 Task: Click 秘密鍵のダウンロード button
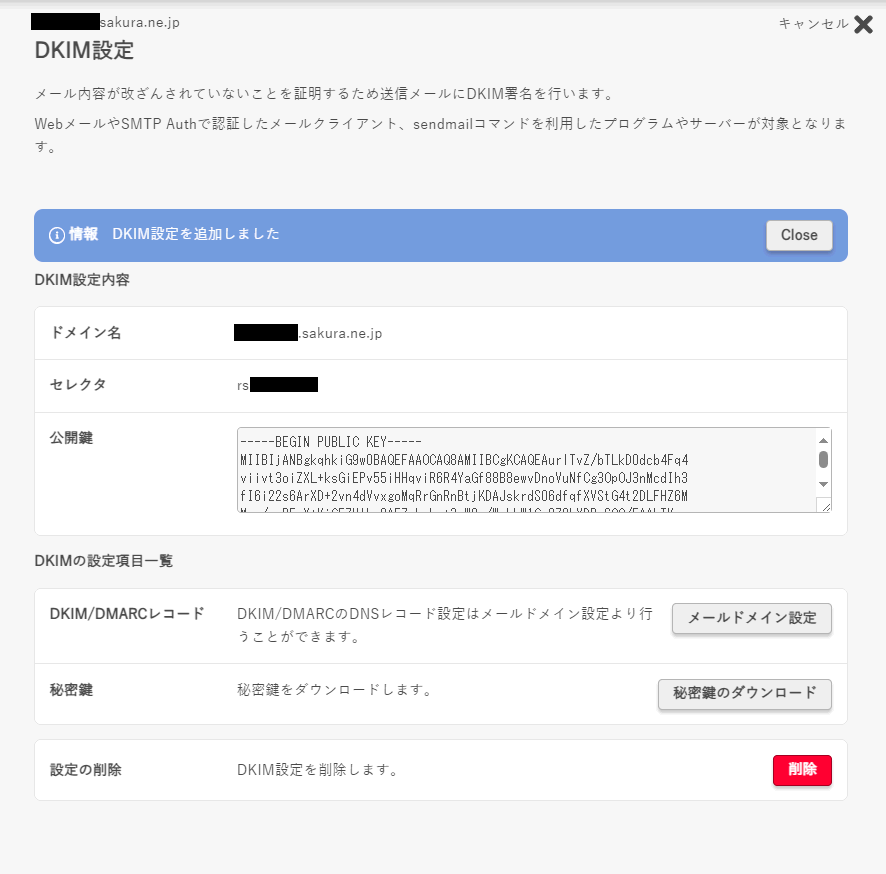coord(744,693)
